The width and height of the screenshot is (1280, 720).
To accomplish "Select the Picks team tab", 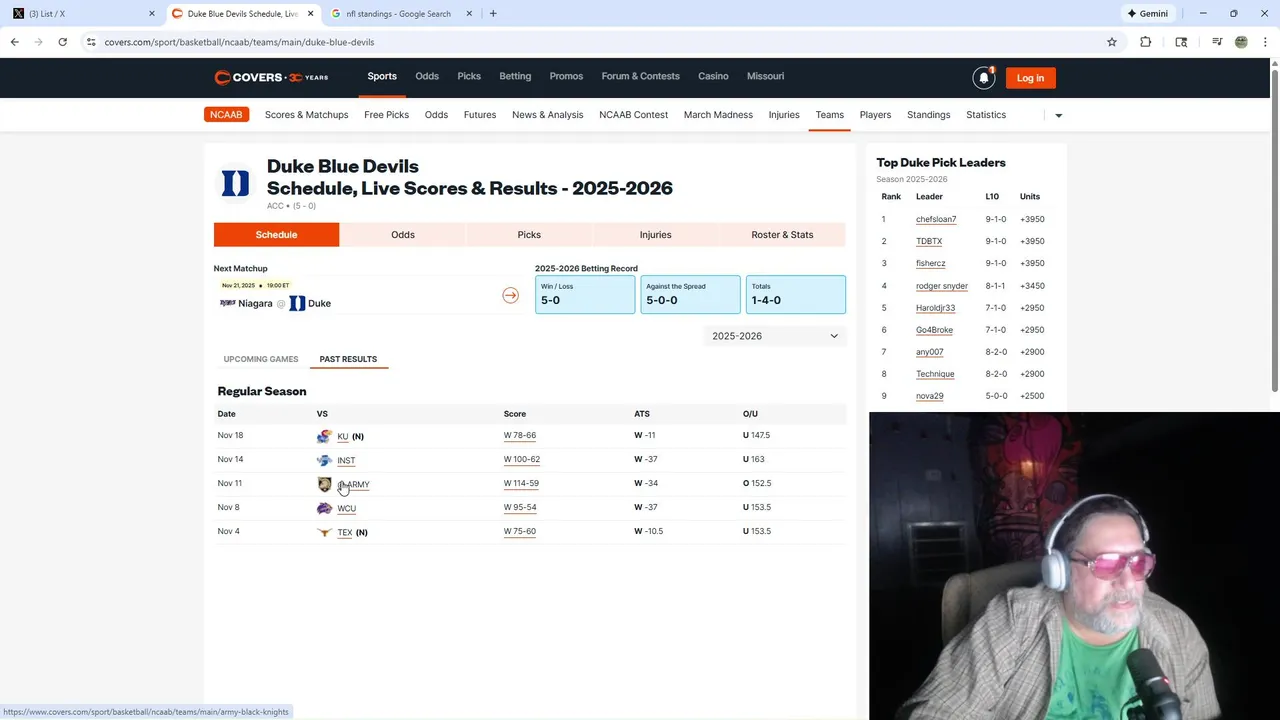I will coord(529,235).
